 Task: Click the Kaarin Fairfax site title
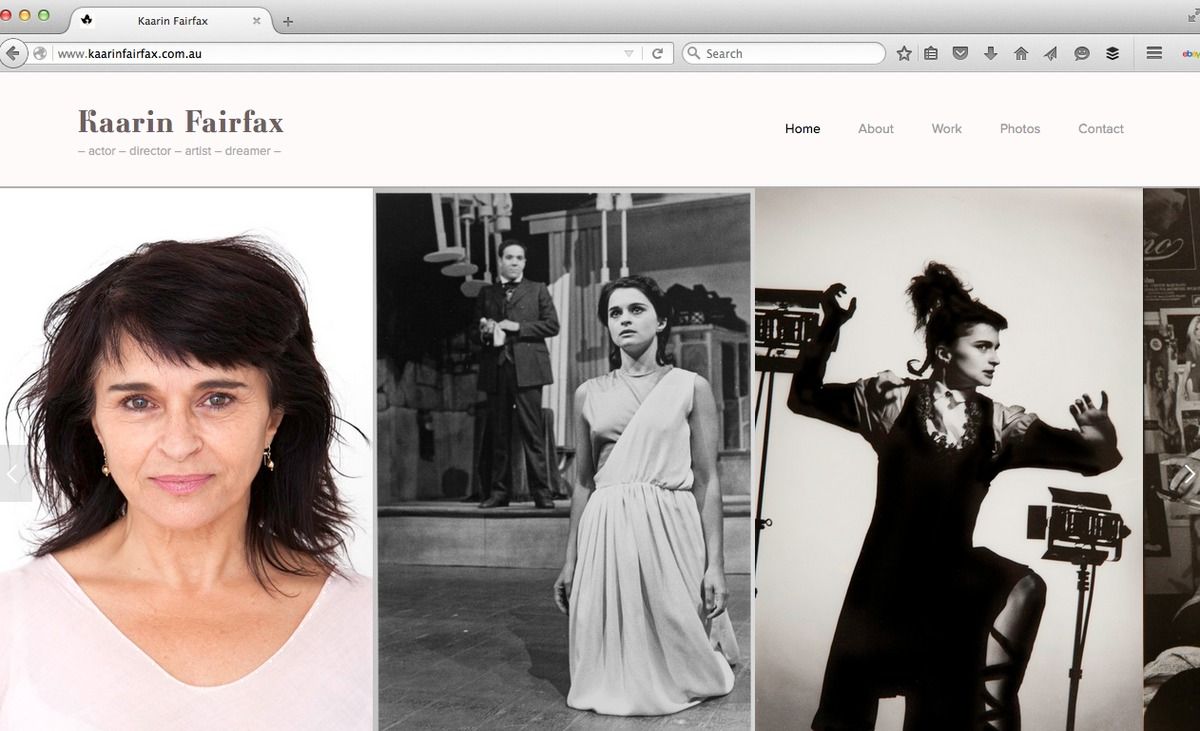point(181,122)
